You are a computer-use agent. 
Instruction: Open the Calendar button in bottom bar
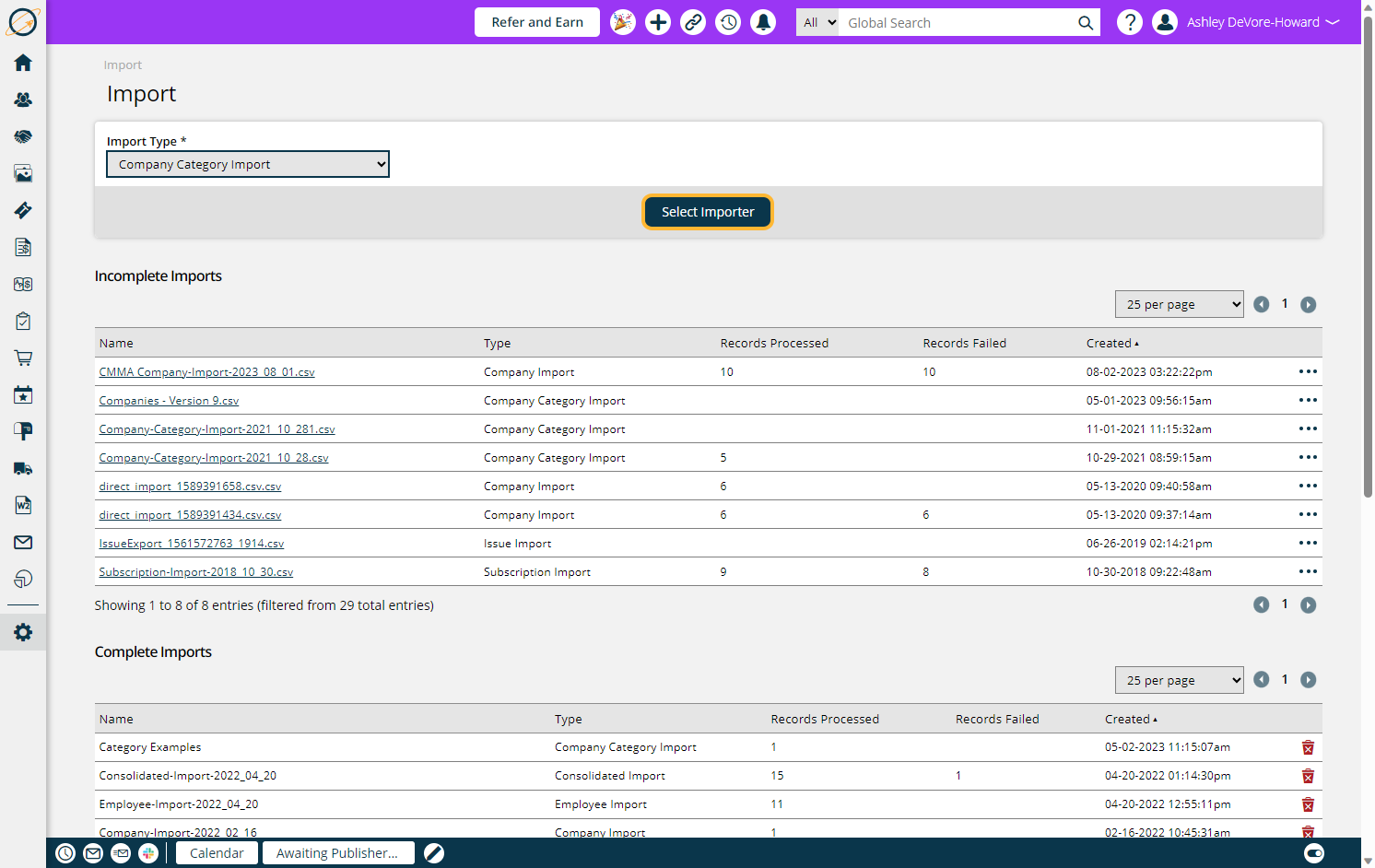(x=217, y=853)
